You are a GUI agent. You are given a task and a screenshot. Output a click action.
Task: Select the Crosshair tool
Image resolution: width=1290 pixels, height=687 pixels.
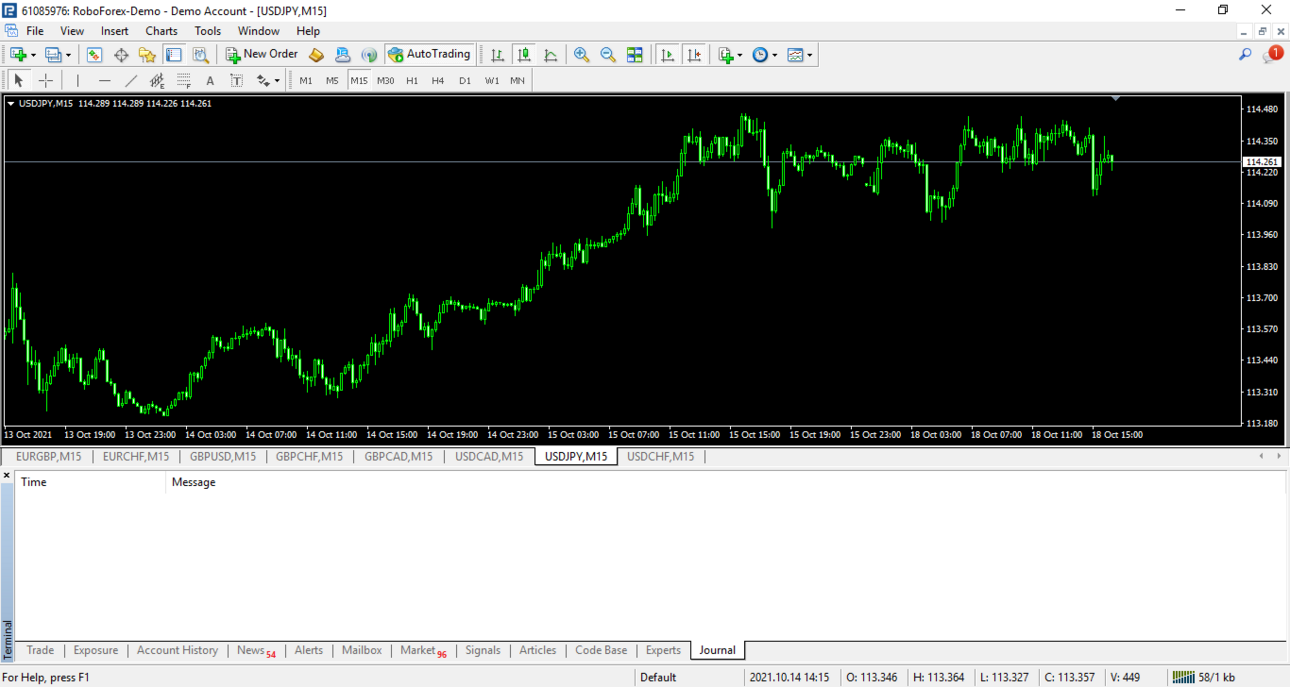45,80
